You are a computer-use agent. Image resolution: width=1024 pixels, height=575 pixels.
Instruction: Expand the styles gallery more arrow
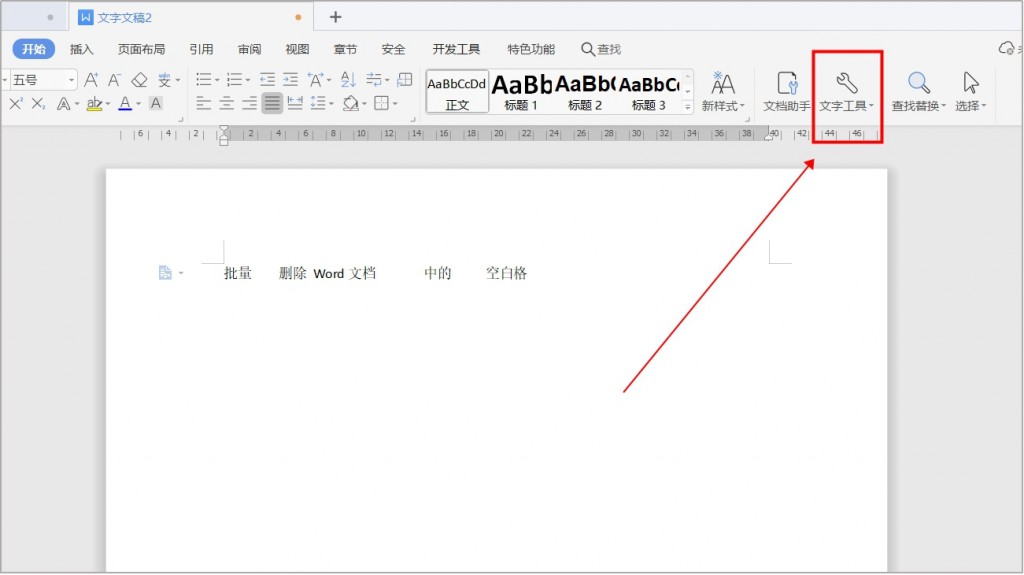[x=687, y=107]
